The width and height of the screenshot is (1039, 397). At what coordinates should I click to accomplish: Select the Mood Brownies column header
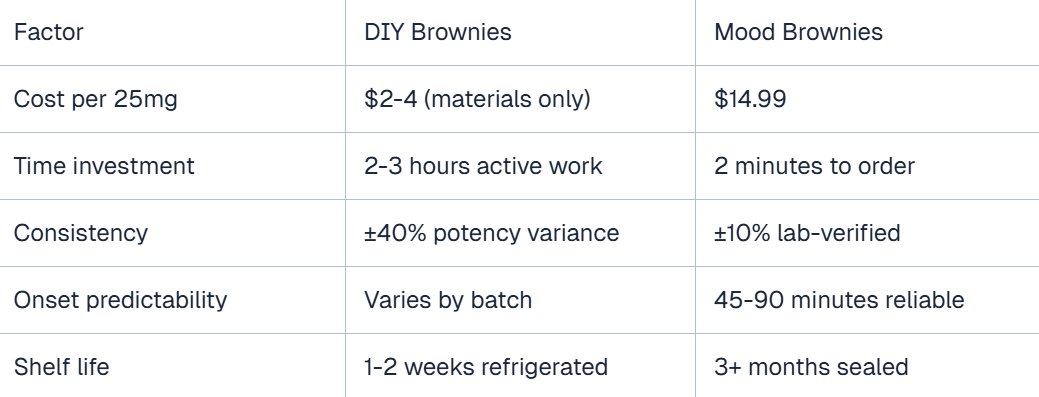pyautogui.click(x=798, y=32)
